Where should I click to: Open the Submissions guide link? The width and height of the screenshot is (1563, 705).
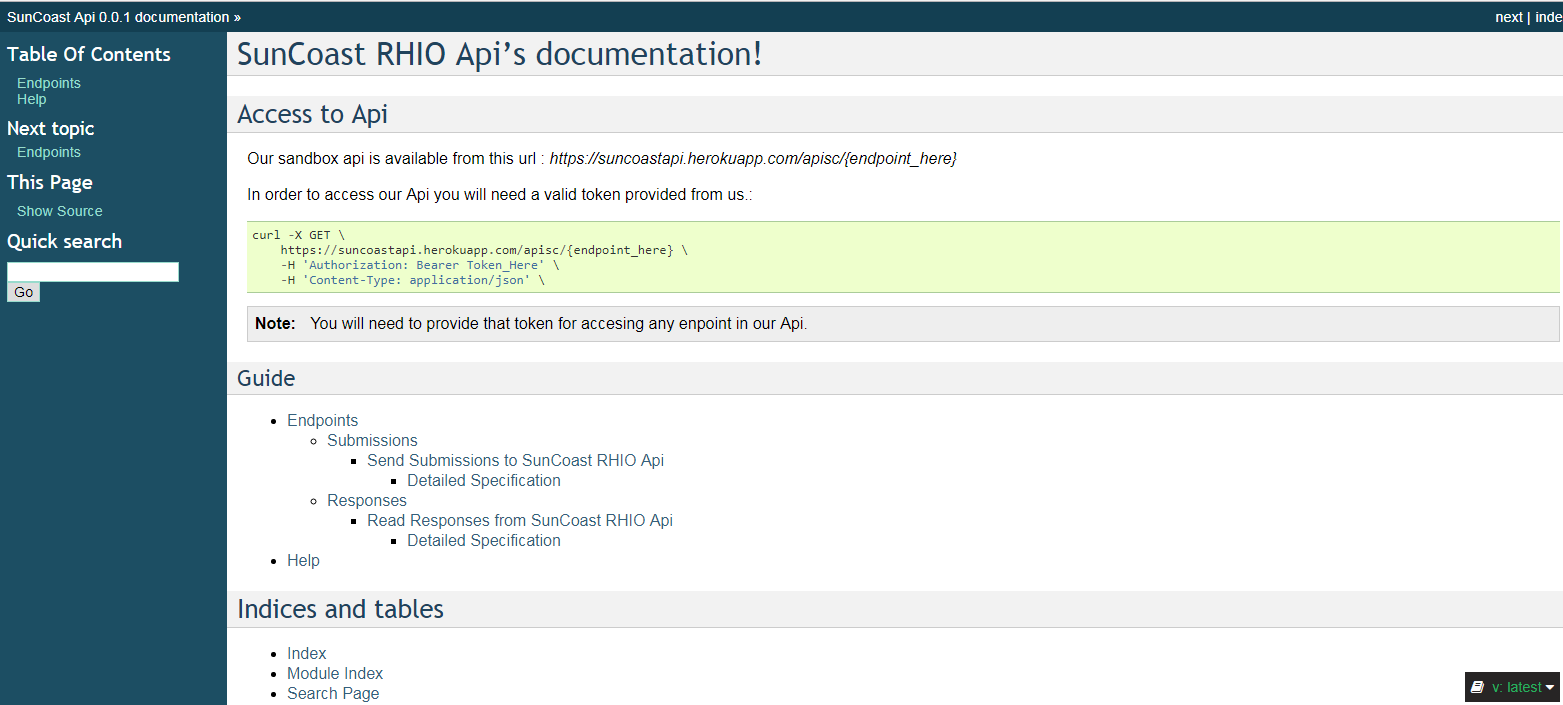[372, 441]
